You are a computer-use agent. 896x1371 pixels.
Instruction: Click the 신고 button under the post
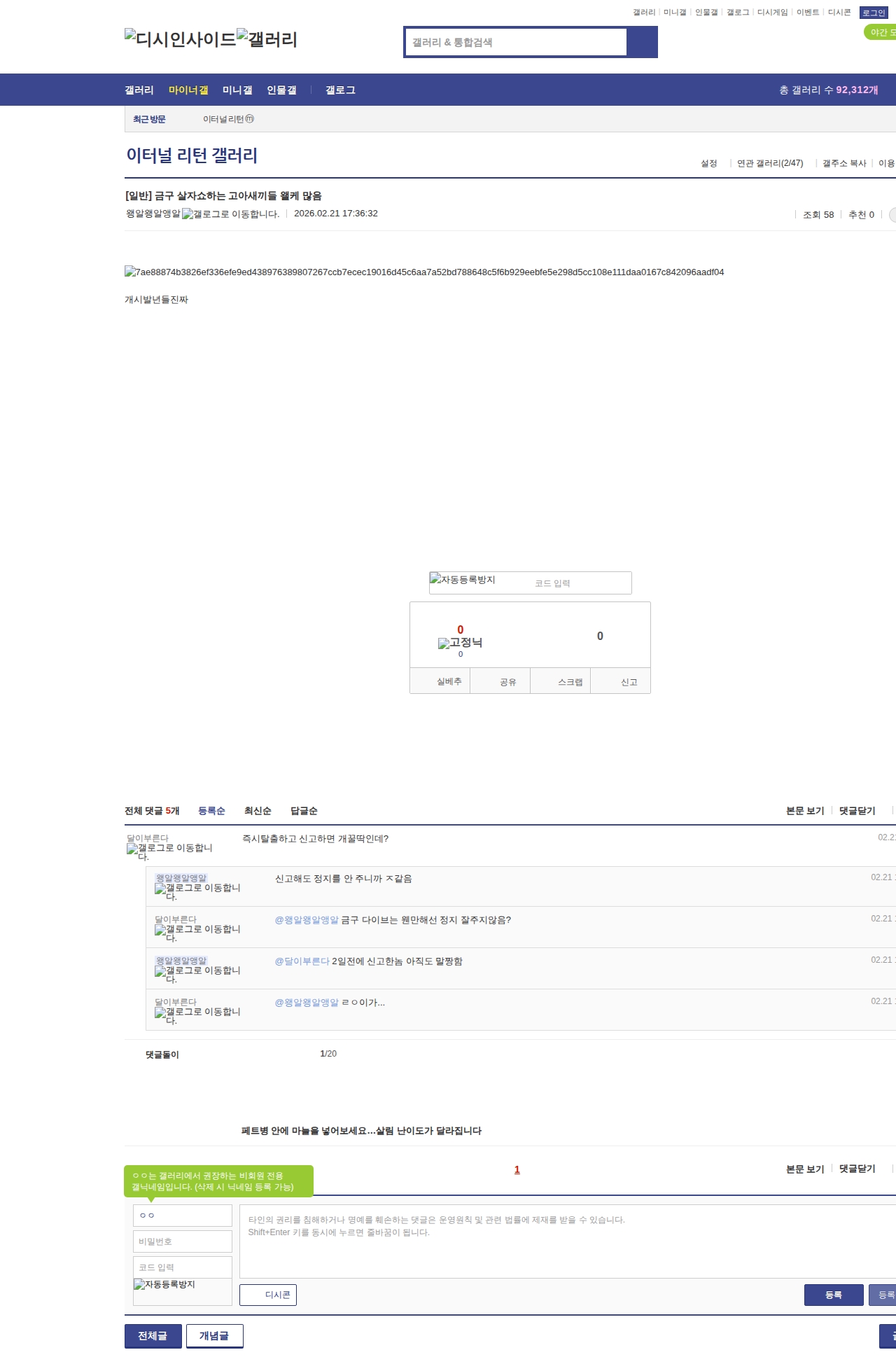click(x=621, y=681)
